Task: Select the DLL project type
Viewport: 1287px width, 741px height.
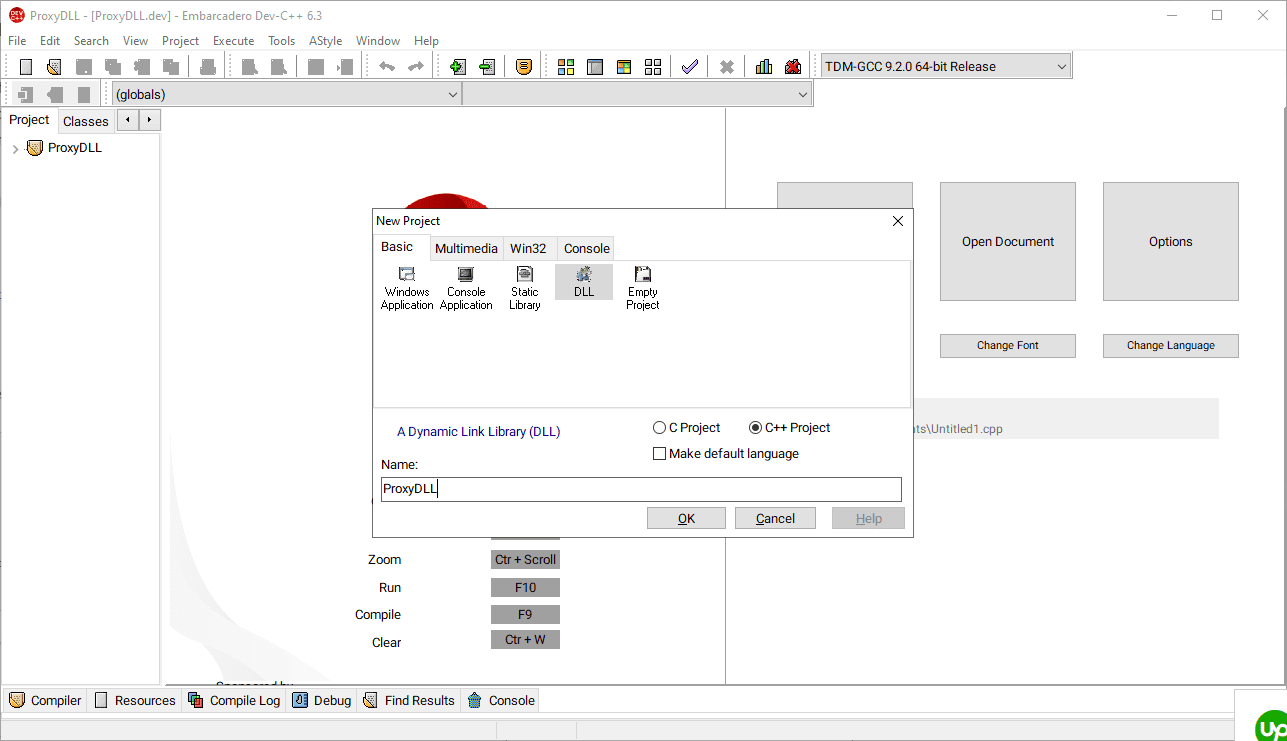Action: (584, 282)
